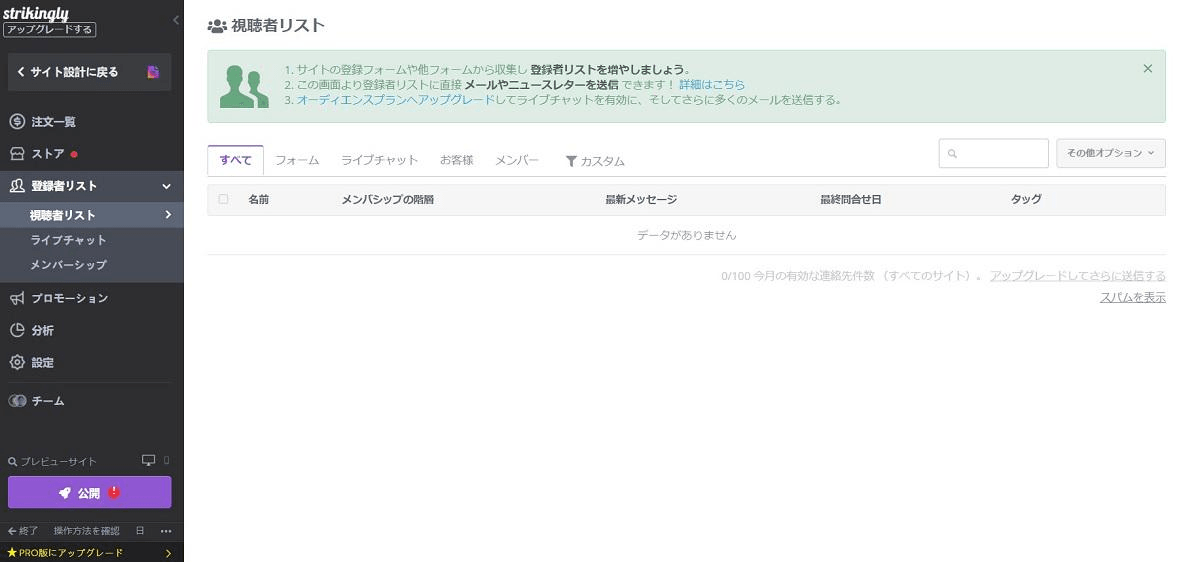Viewport: 1188px width, 562px height.
Task: Switch to the メンバー tab
Action: point(517,161)
